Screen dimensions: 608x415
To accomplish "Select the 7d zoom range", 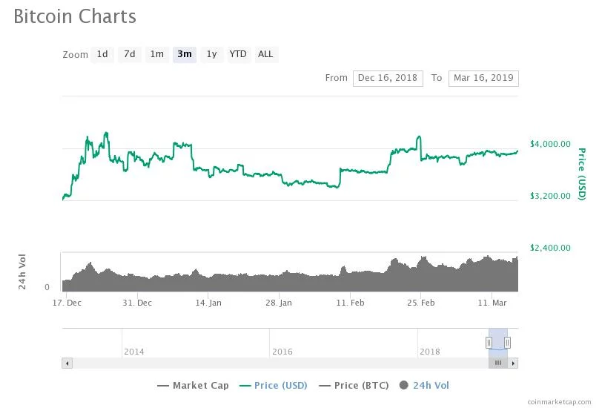I will tap(130, 54).
